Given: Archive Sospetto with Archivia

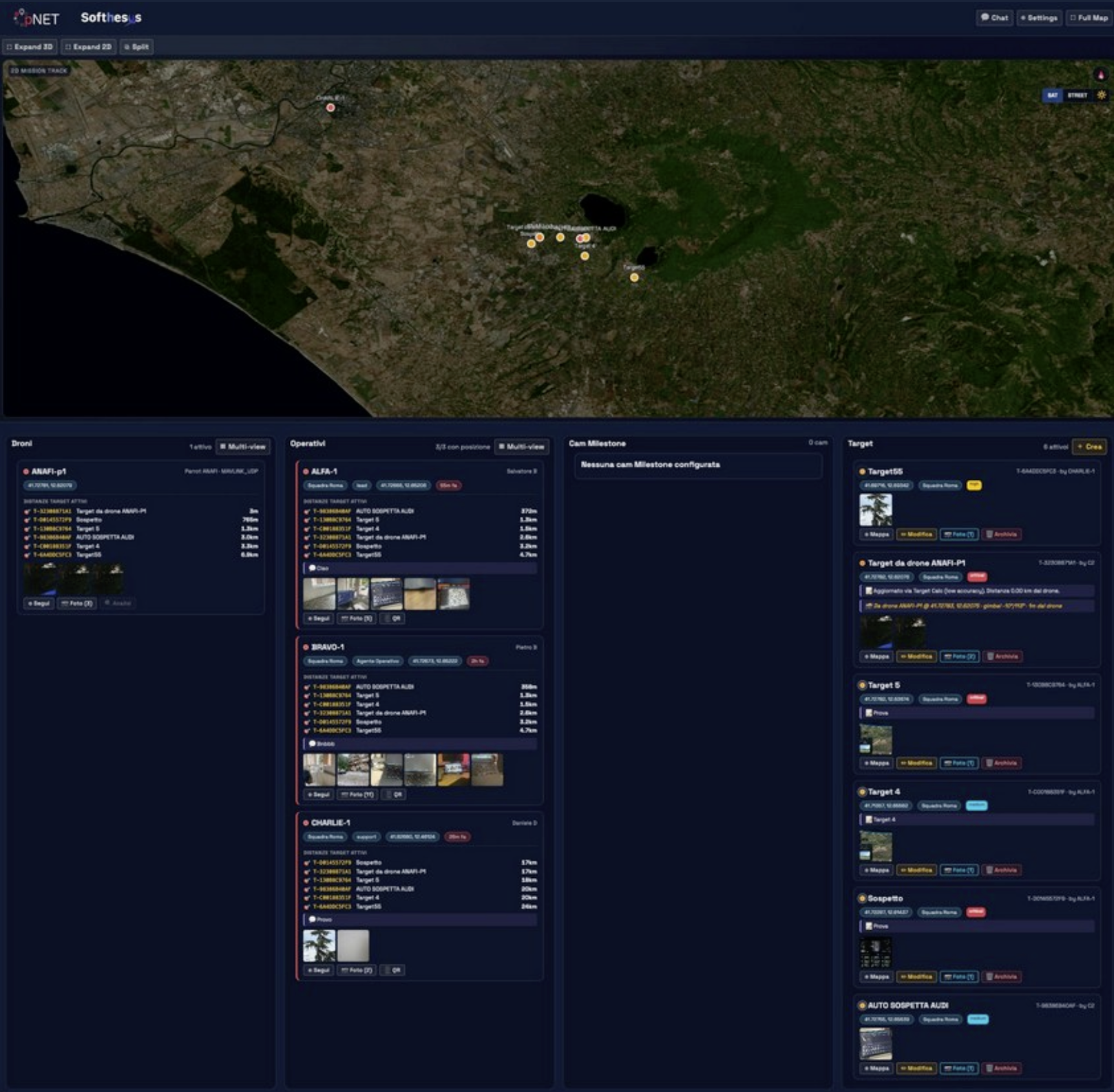Looking at the screenshot, I should click(x=1002, y=976).
